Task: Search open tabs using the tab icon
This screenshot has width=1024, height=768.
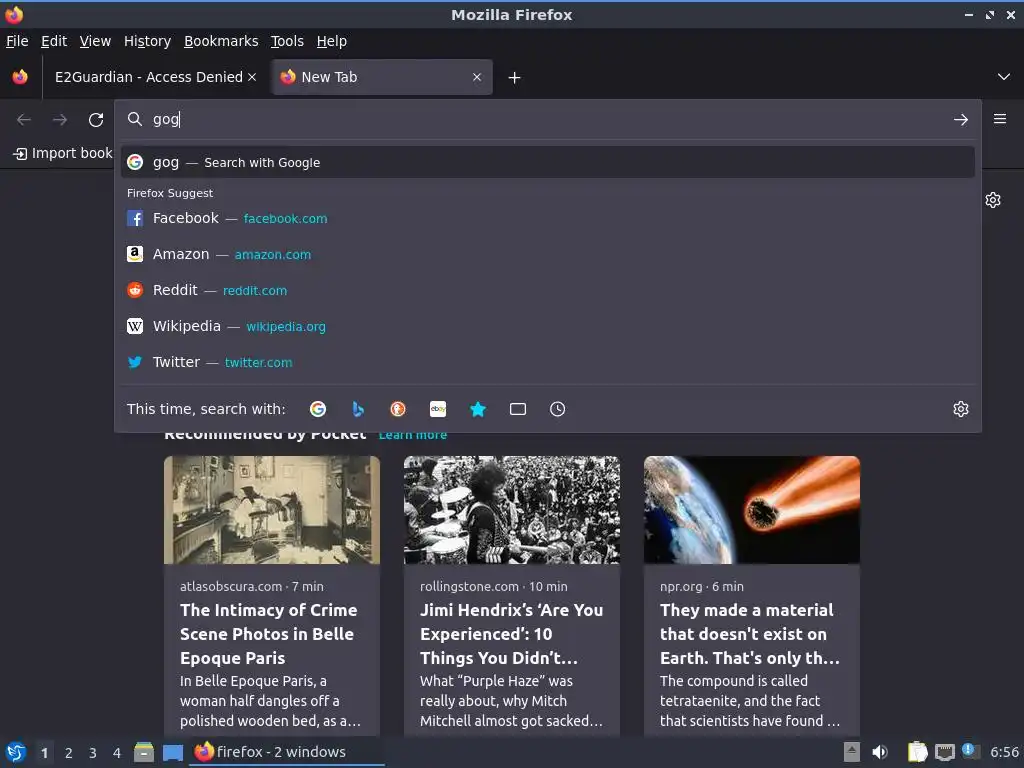Action: [518, 409]
